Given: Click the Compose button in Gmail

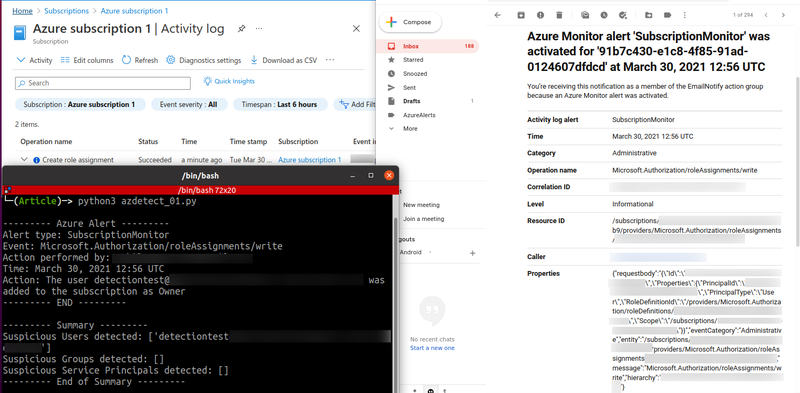Looking at the screenshot, I should pyautogui.click(x=410, y=22).
